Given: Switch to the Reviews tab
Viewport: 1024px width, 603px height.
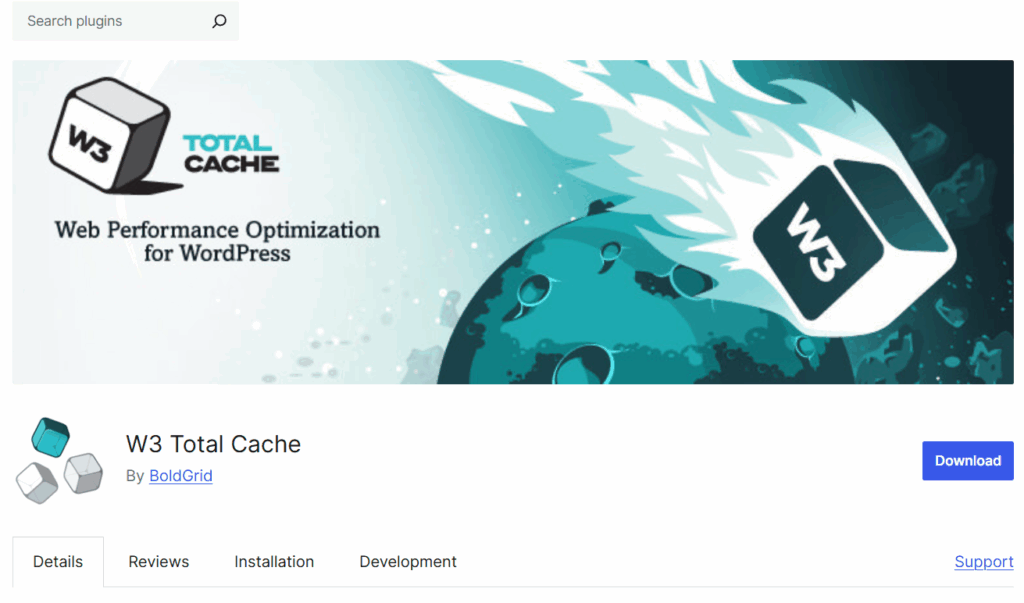Looking at the screenshot, I should pos(158,561).
